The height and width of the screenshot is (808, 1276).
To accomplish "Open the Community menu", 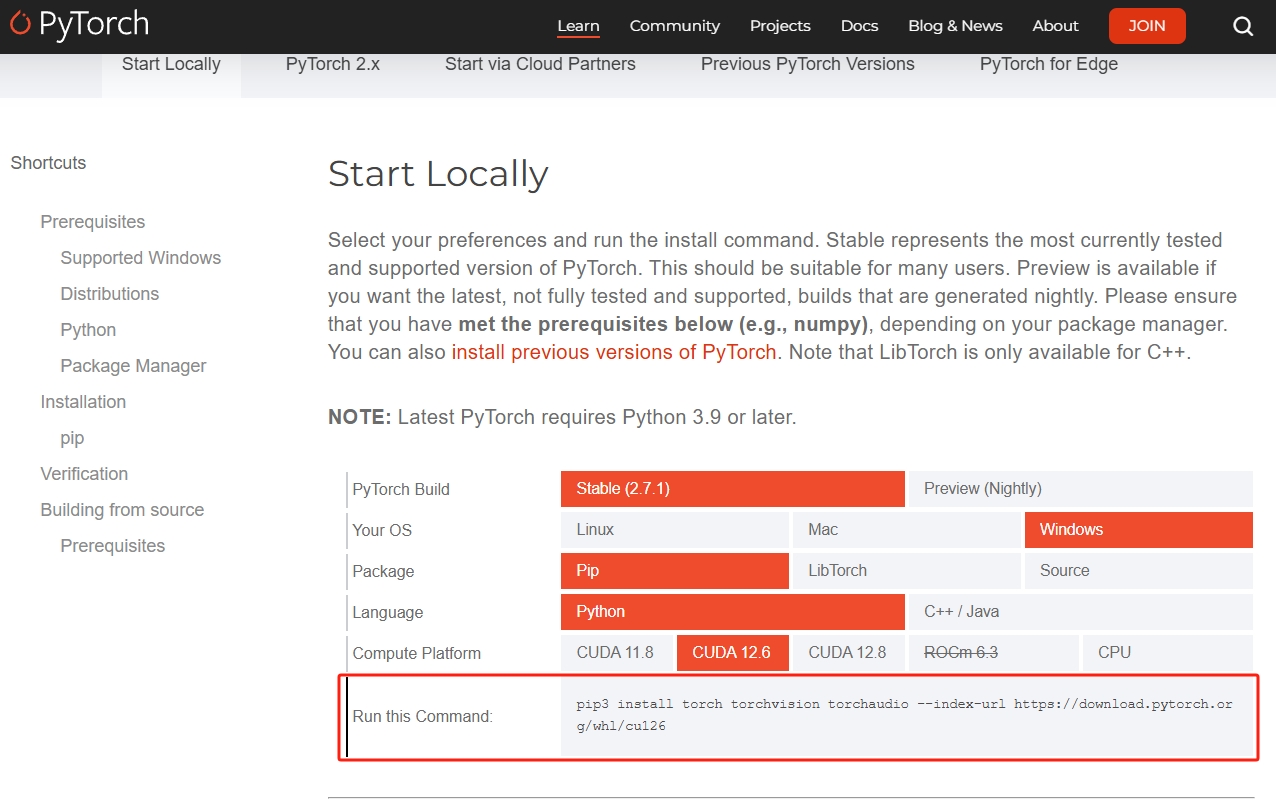I will click(x=675, y=26).
